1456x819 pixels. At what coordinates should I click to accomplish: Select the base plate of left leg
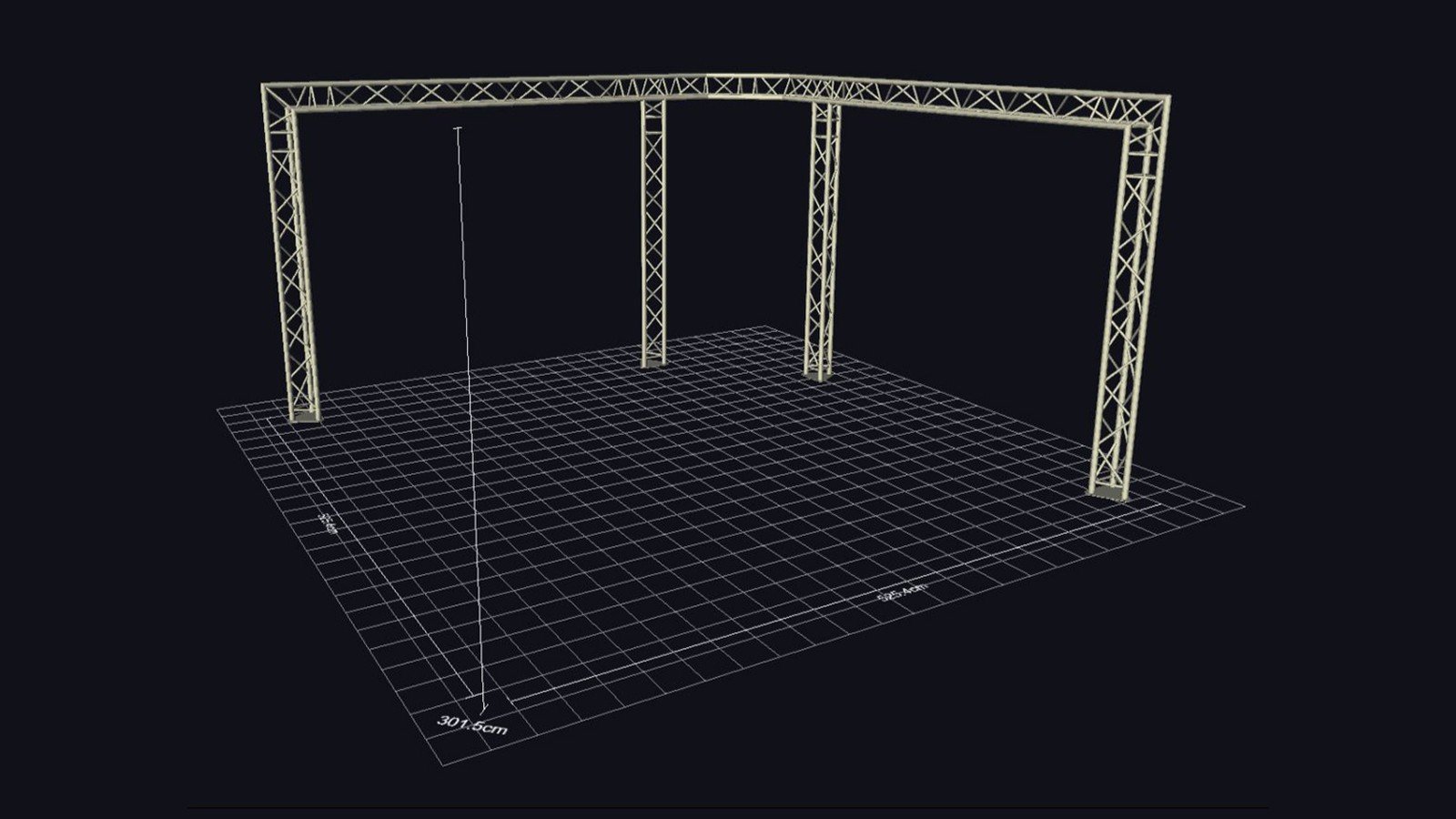305,417
